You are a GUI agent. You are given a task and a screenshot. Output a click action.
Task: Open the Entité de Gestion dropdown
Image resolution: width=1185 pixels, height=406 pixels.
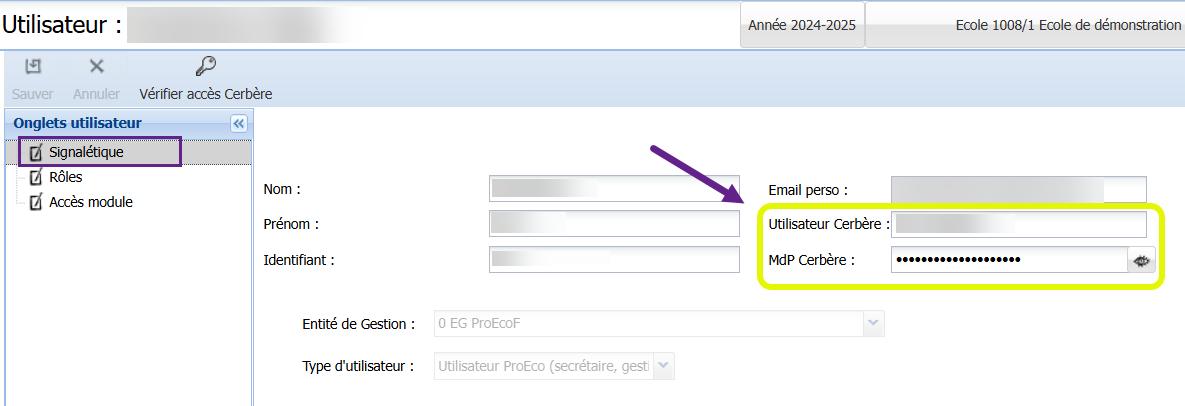[871, 324]
